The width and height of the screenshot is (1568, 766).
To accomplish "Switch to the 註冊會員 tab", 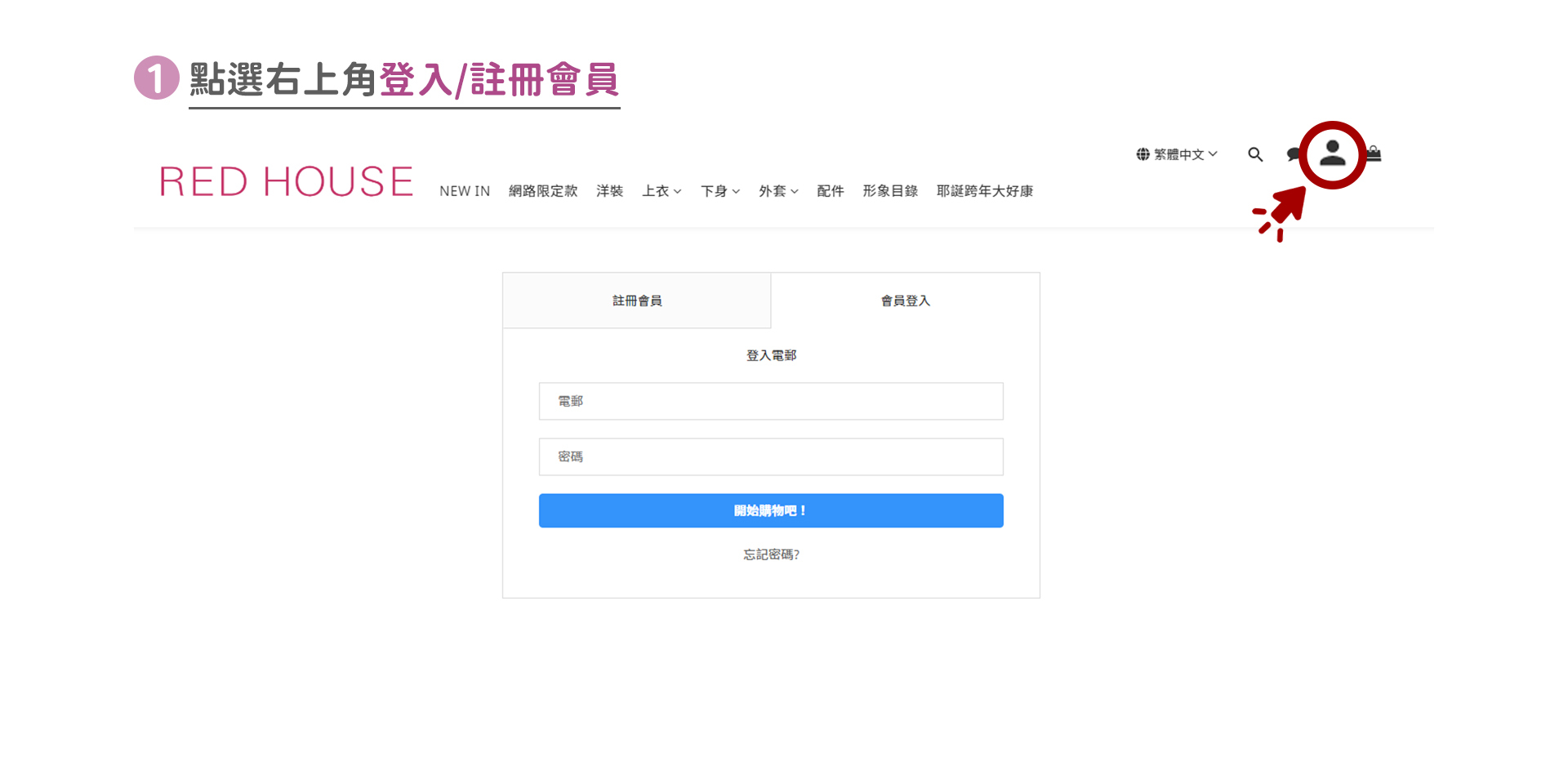I will click(x=637, y=301).
